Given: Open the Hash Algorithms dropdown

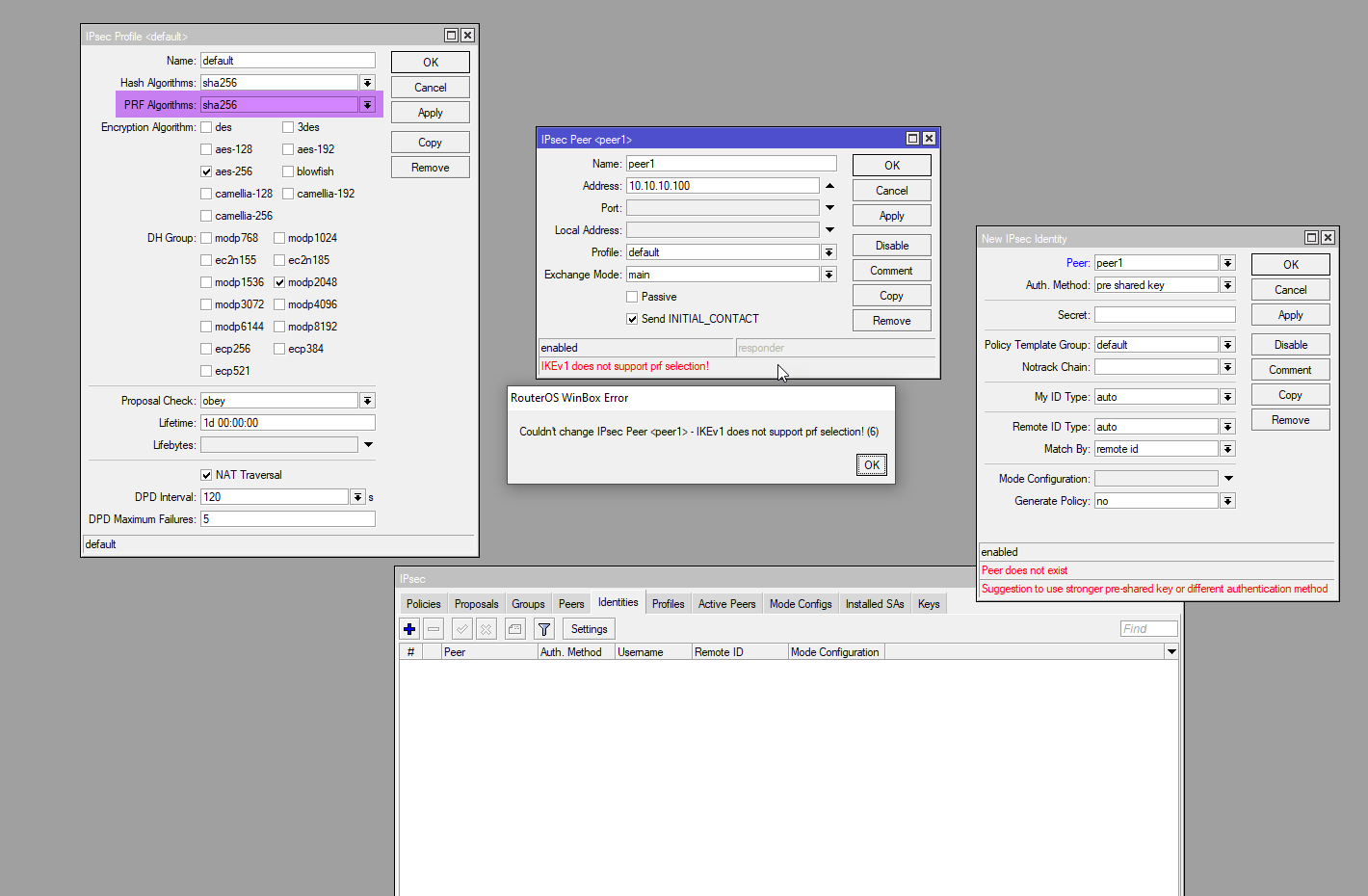Looking at the screenshot, I should coord(367,83).
